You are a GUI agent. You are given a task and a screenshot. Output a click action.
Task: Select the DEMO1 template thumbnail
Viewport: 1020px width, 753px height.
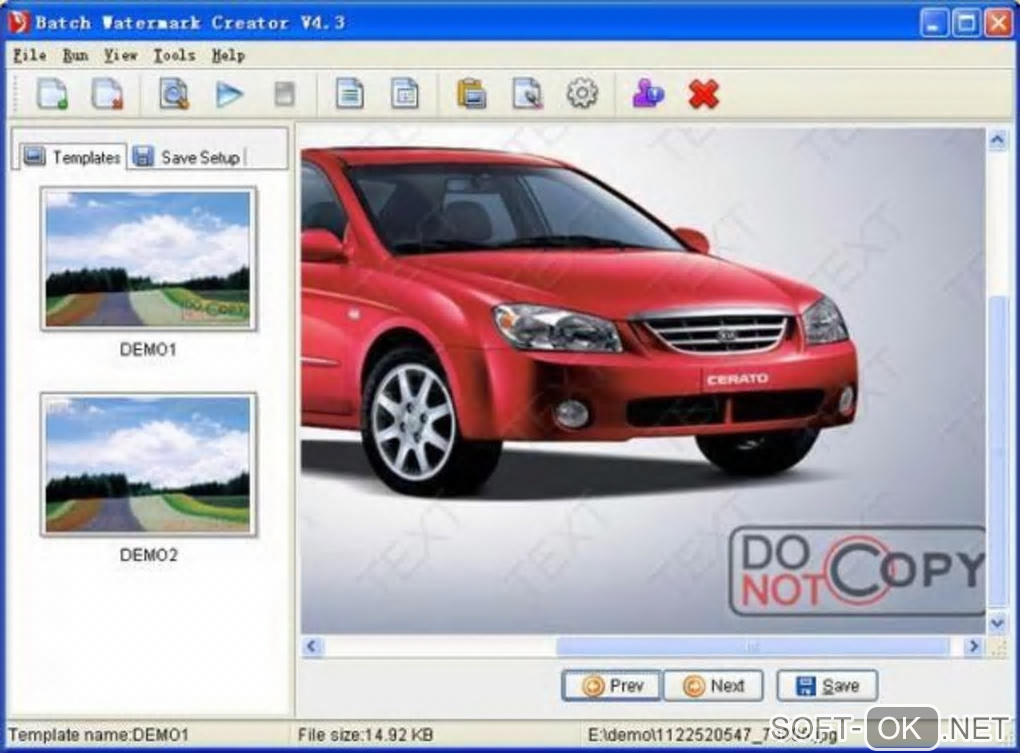click(x=148, y=259)
